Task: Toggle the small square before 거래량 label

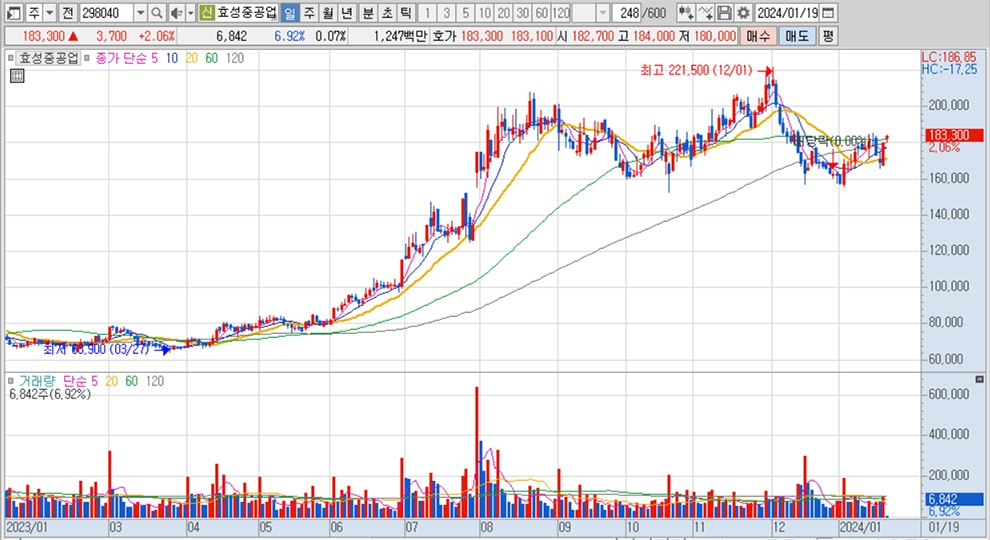Action: [11, 381]
